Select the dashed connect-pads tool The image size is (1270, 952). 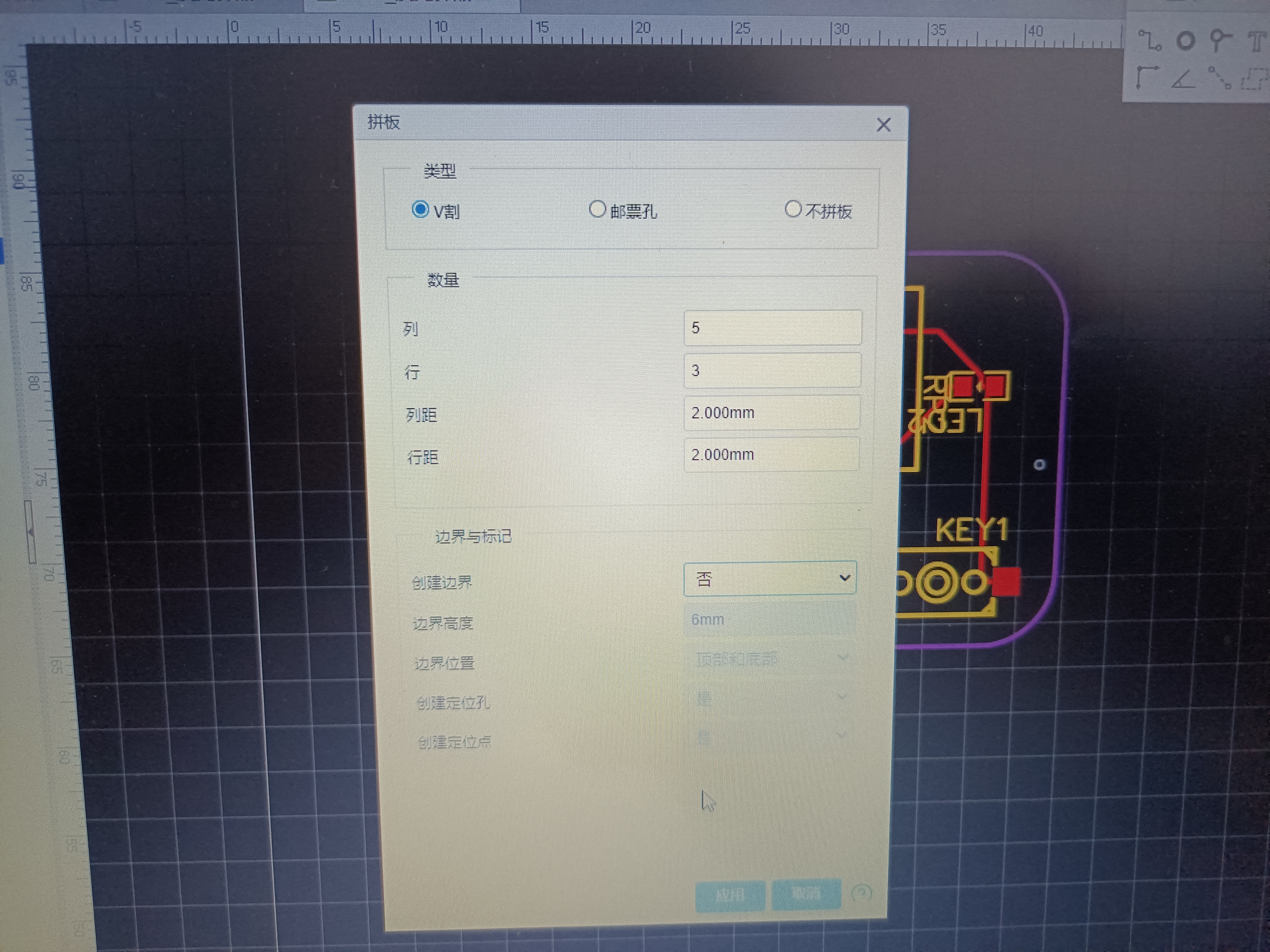click(1220, 78)
